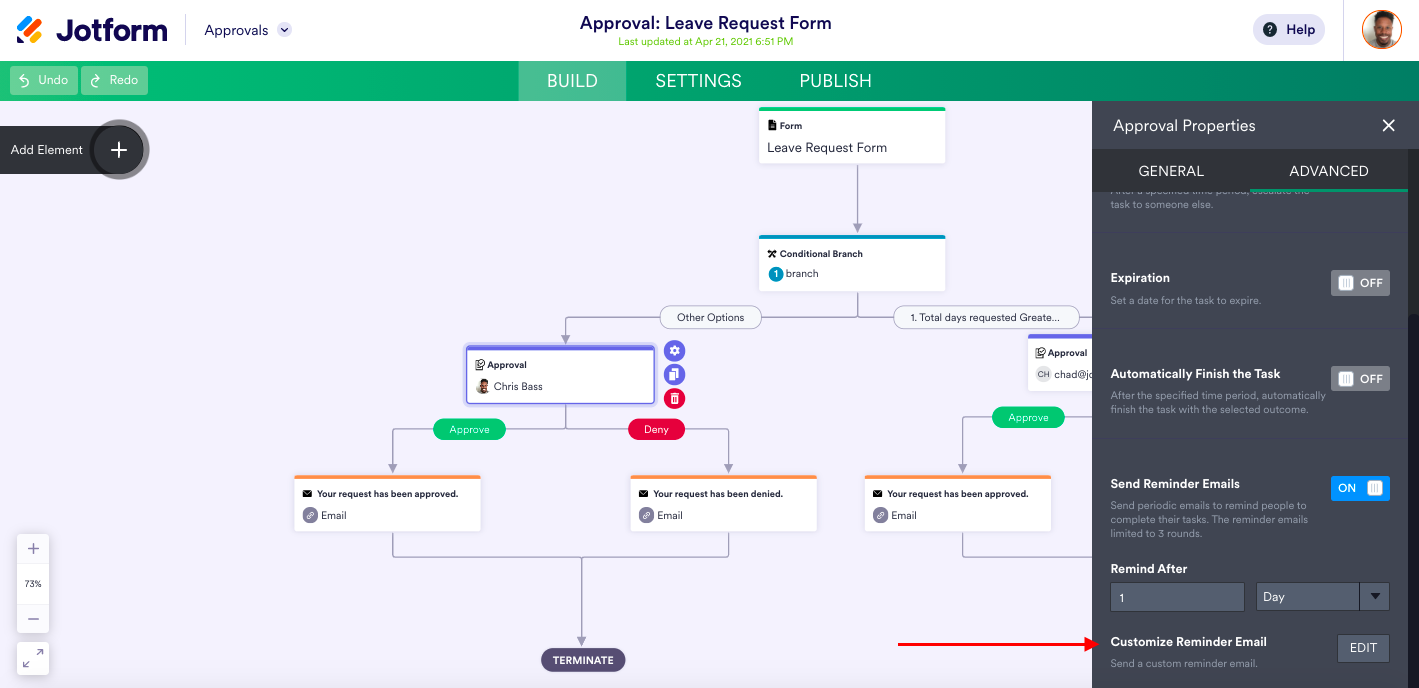Zoom in on the workflow canvas
This screenshot has height=688, width=1419.
click(x=33, y=549)
